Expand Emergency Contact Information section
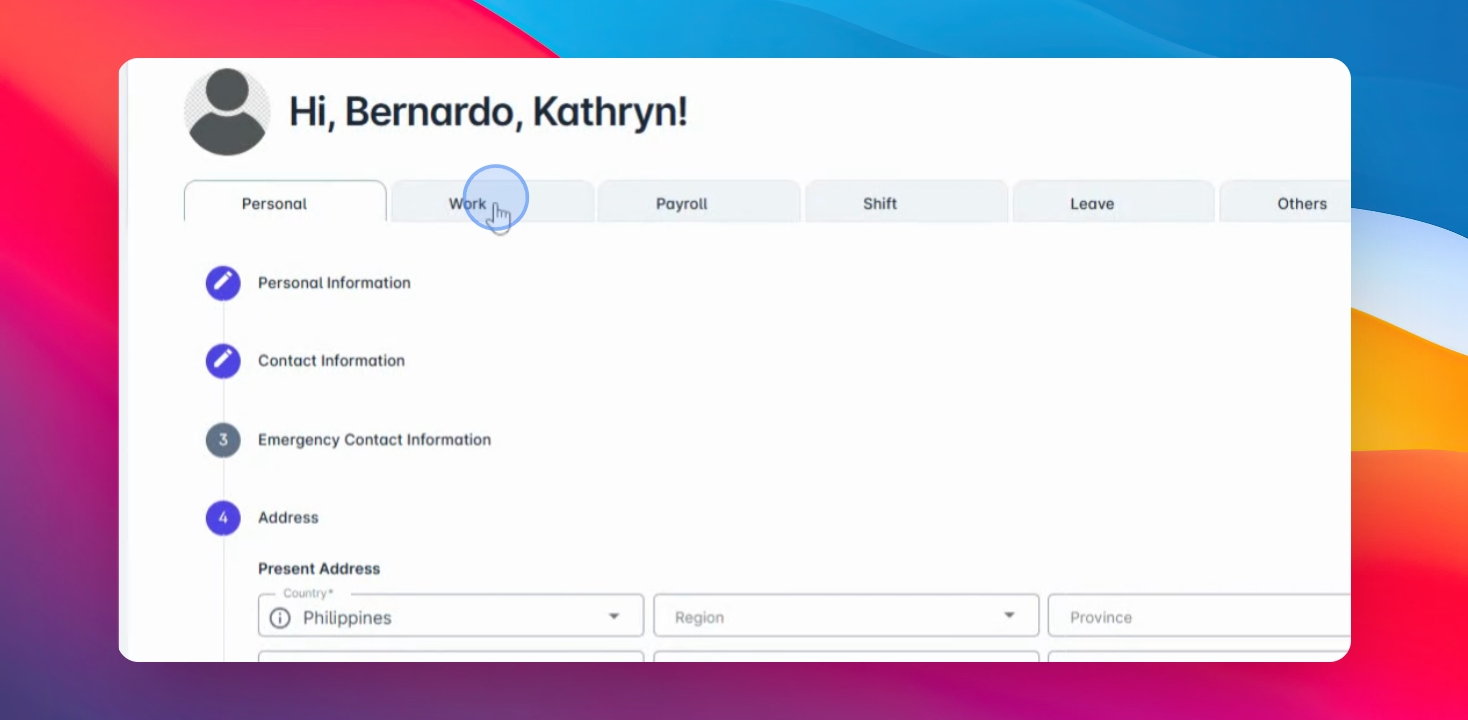Screen dimensions: 1468x720 (x=374, y=440)
